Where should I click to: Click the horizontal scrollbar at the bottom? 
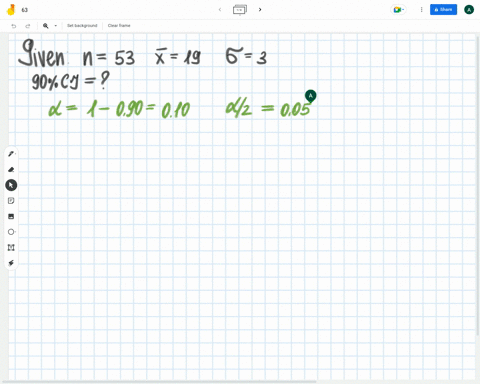tap(159, 382)
